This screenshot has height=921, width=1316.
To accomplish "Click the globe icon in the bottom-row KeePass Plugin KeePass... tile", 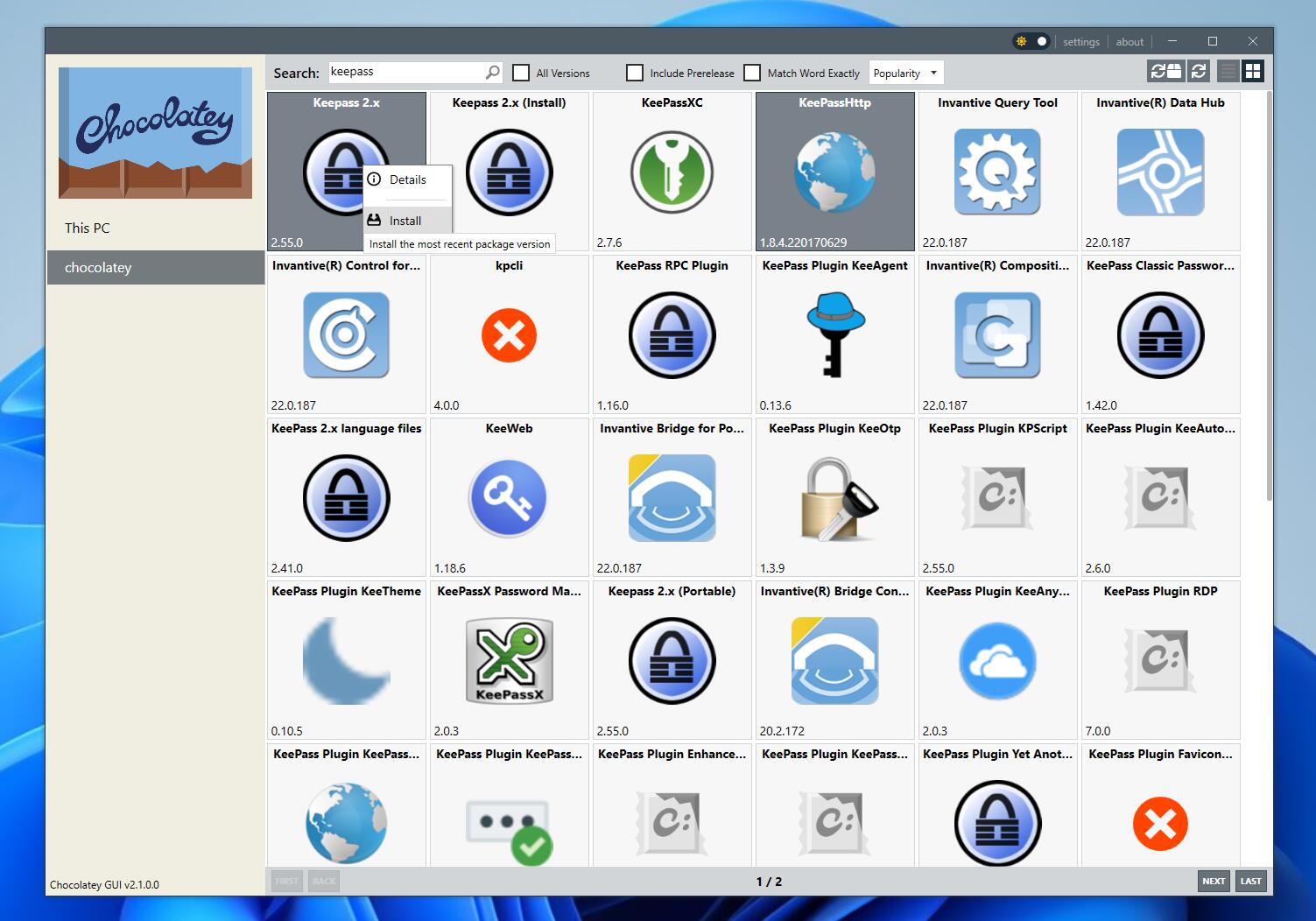I will pyautogui.click(x=346, y=824).
